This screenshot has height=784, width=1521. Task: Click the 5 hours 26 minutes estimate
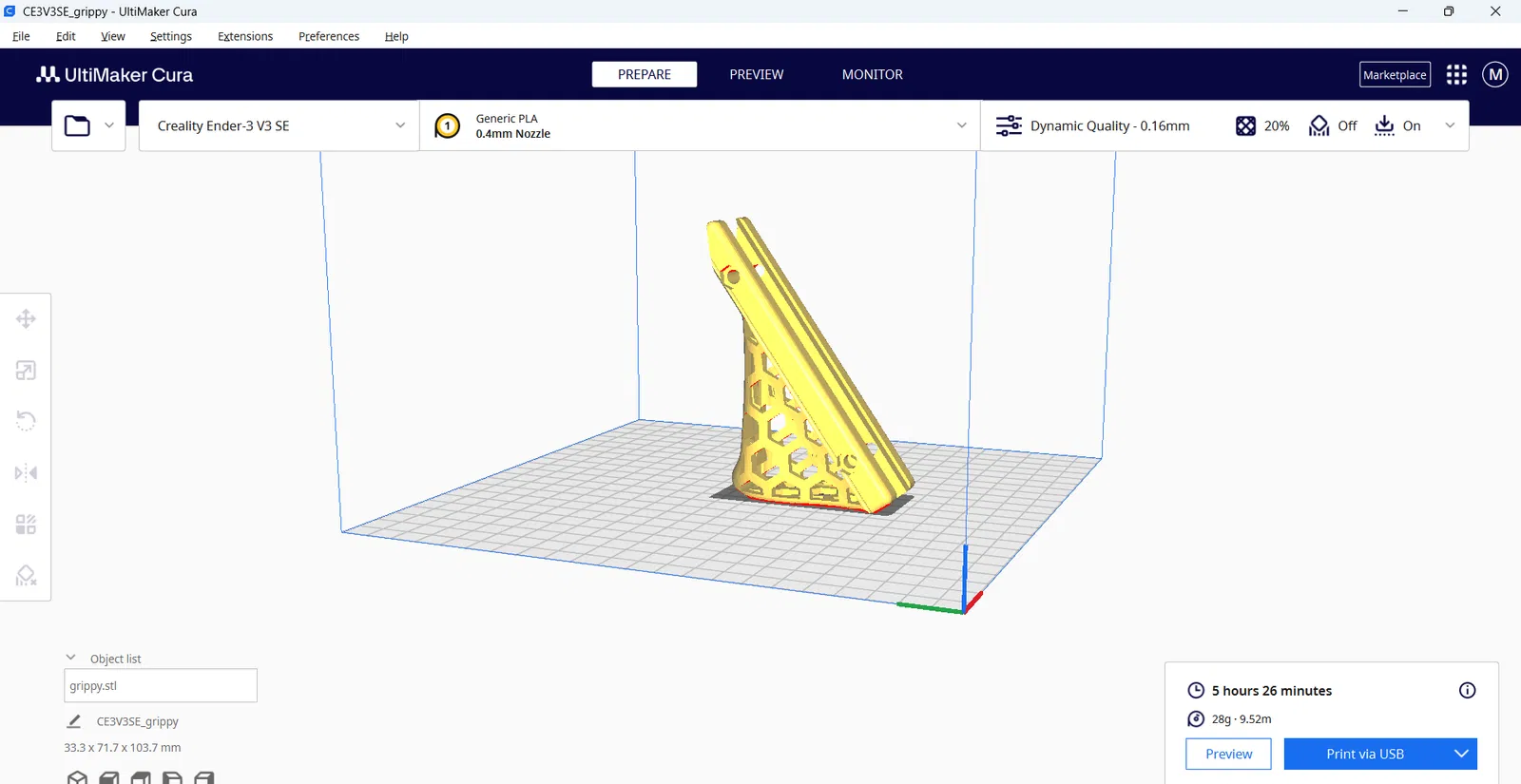(1271, 691)
